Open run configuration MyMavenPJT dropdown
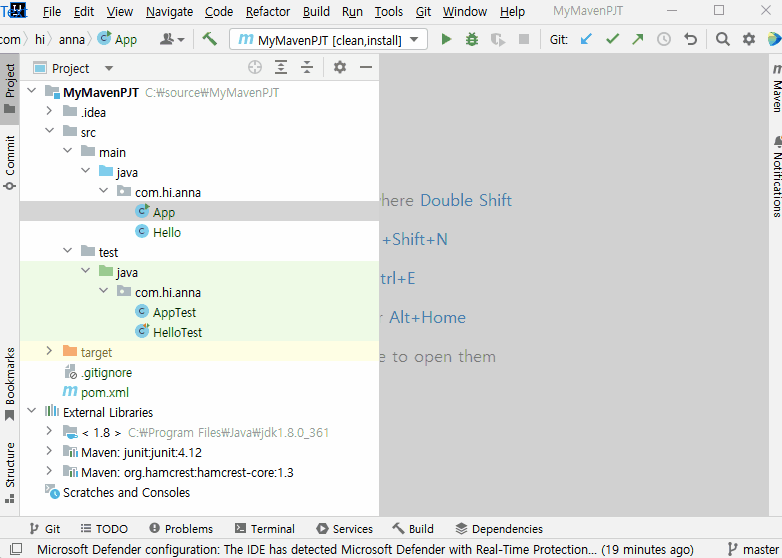Screen dimensions: 782x558 [x=328, y=39]
